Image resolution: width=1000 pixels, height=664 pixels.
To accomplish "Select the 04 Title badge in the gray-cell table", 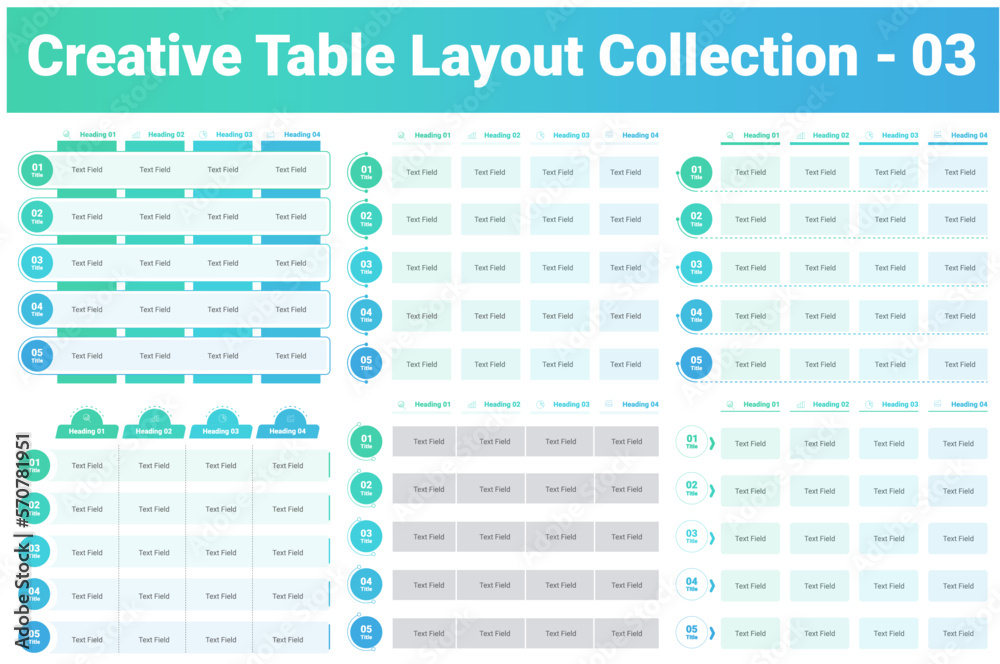I will [x=366, y=584].
